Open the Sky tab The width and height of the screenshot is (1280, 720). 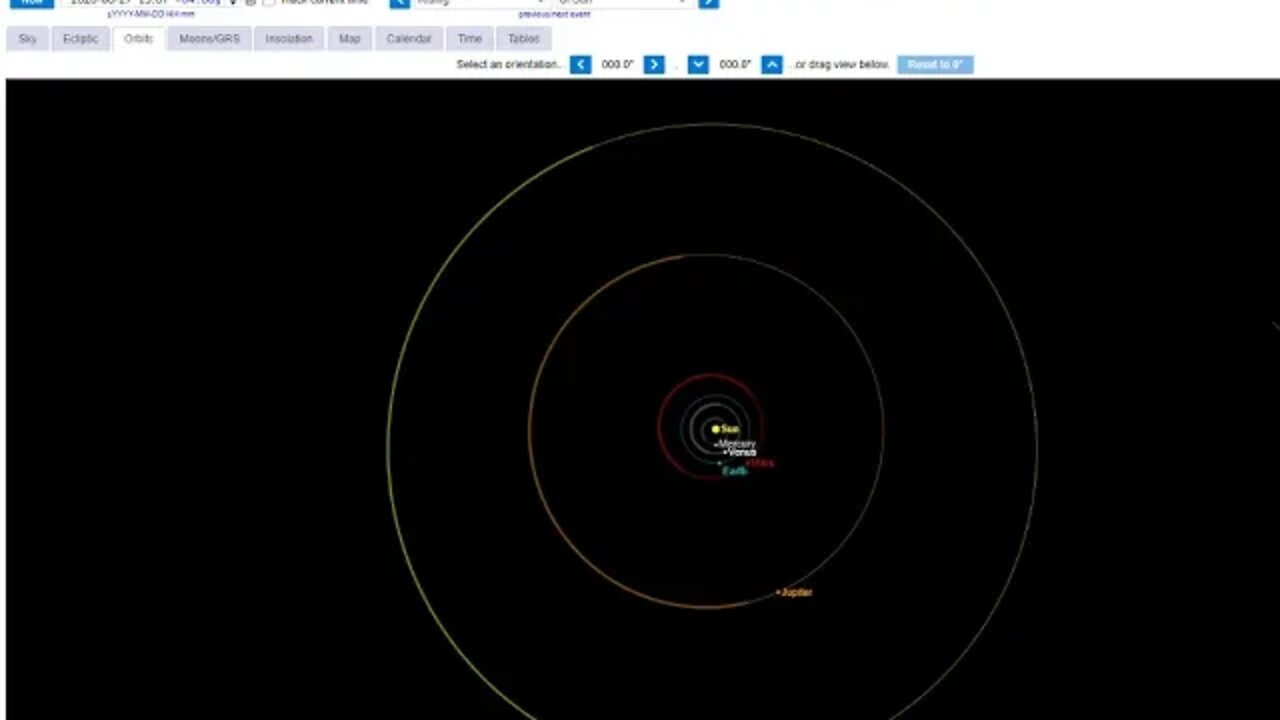click(27, 39)
